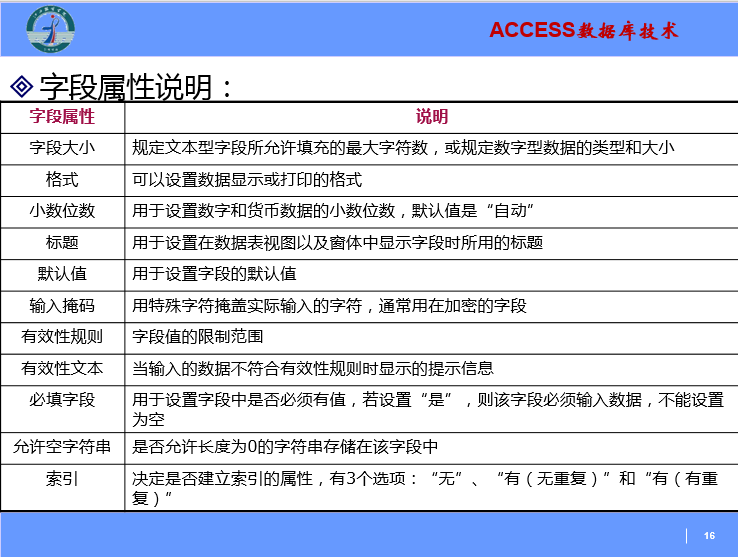Click the column header 说明
738x557 pixels.
click(x=432, y=116)
